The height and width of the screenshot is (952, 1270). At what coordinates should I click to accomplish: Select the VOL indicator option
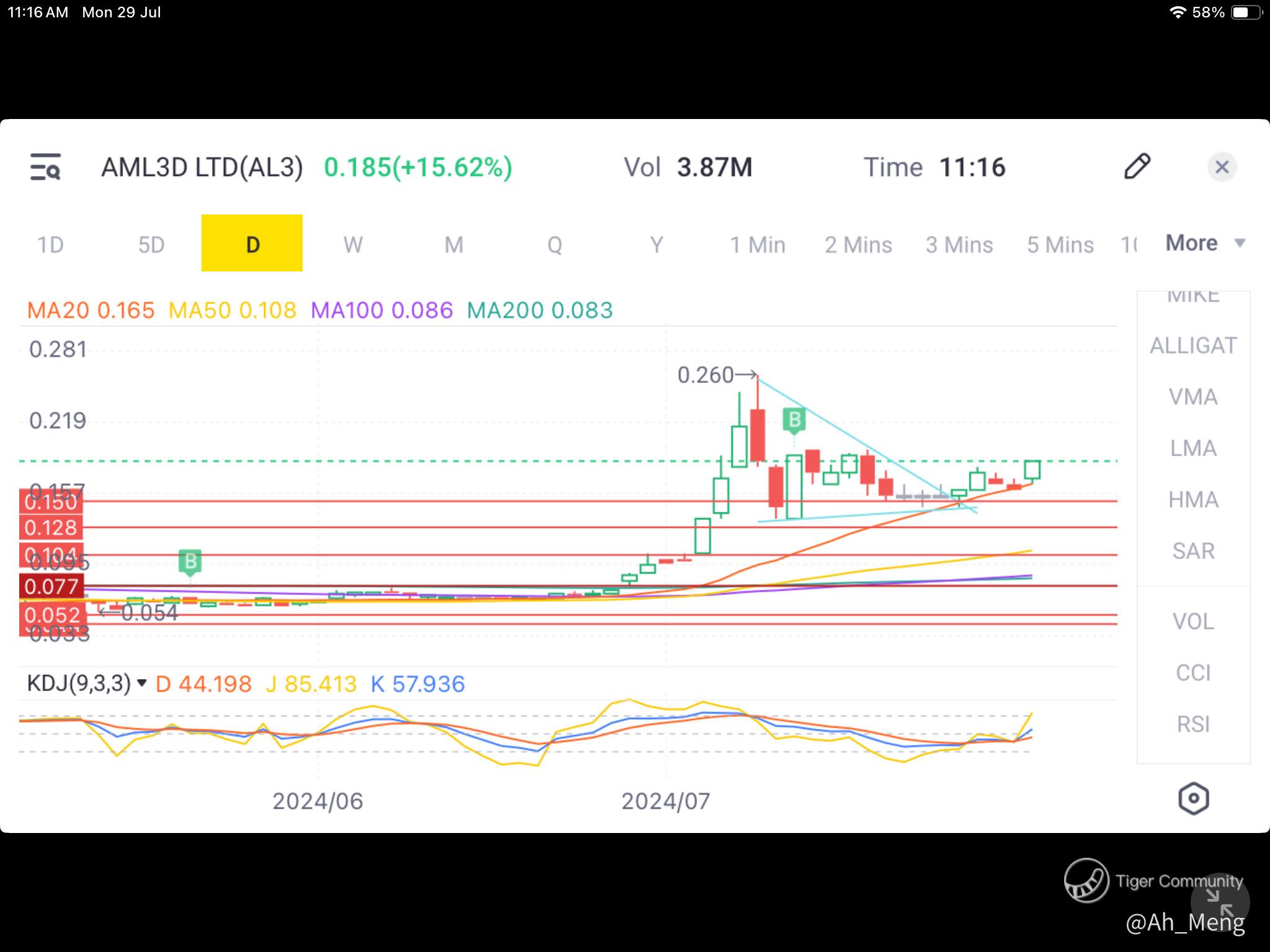(1193, 621)
